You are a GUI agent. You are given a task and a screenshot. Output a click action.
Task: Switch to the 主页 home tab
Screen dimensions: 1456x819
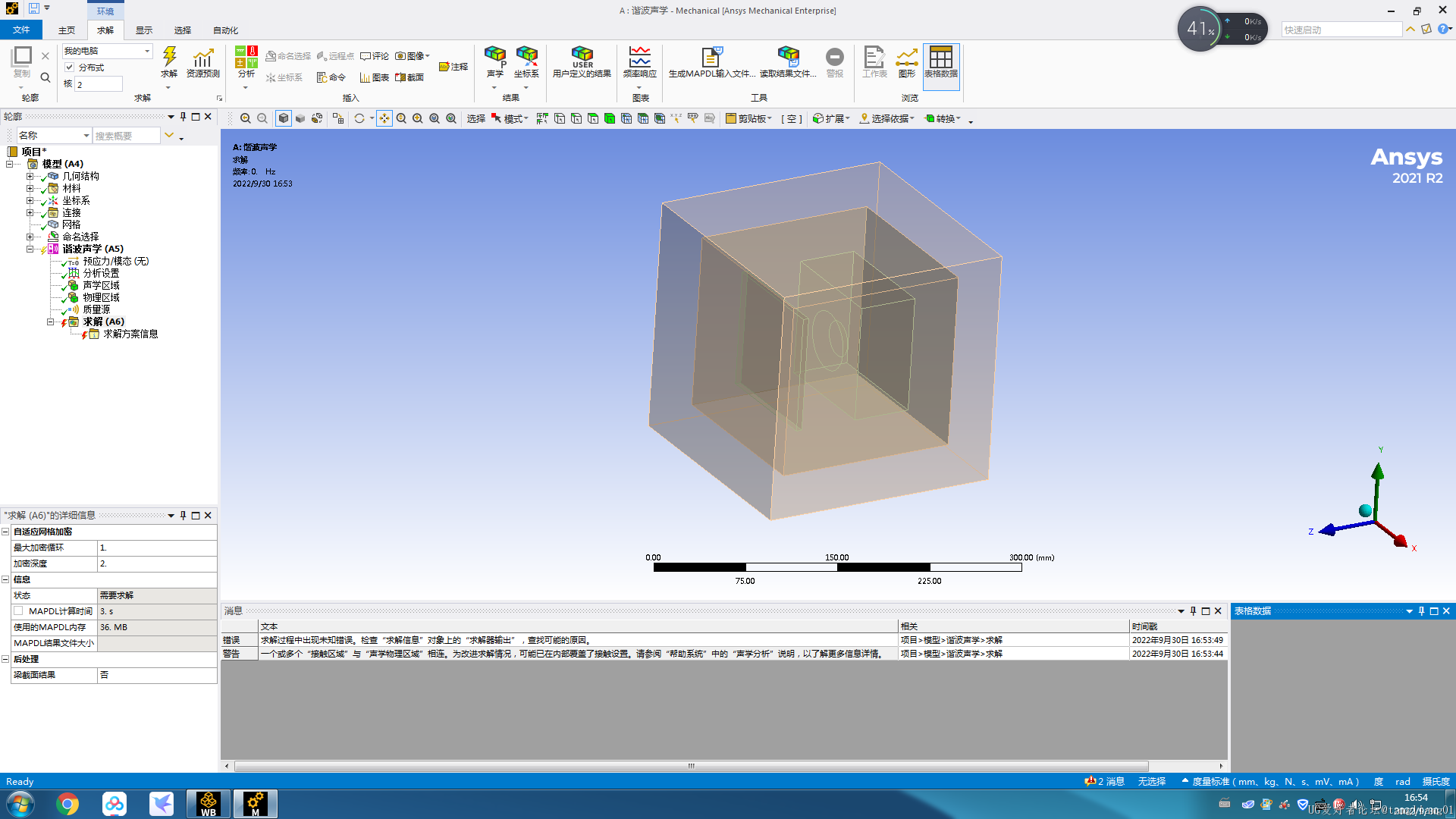pos(67,30)
